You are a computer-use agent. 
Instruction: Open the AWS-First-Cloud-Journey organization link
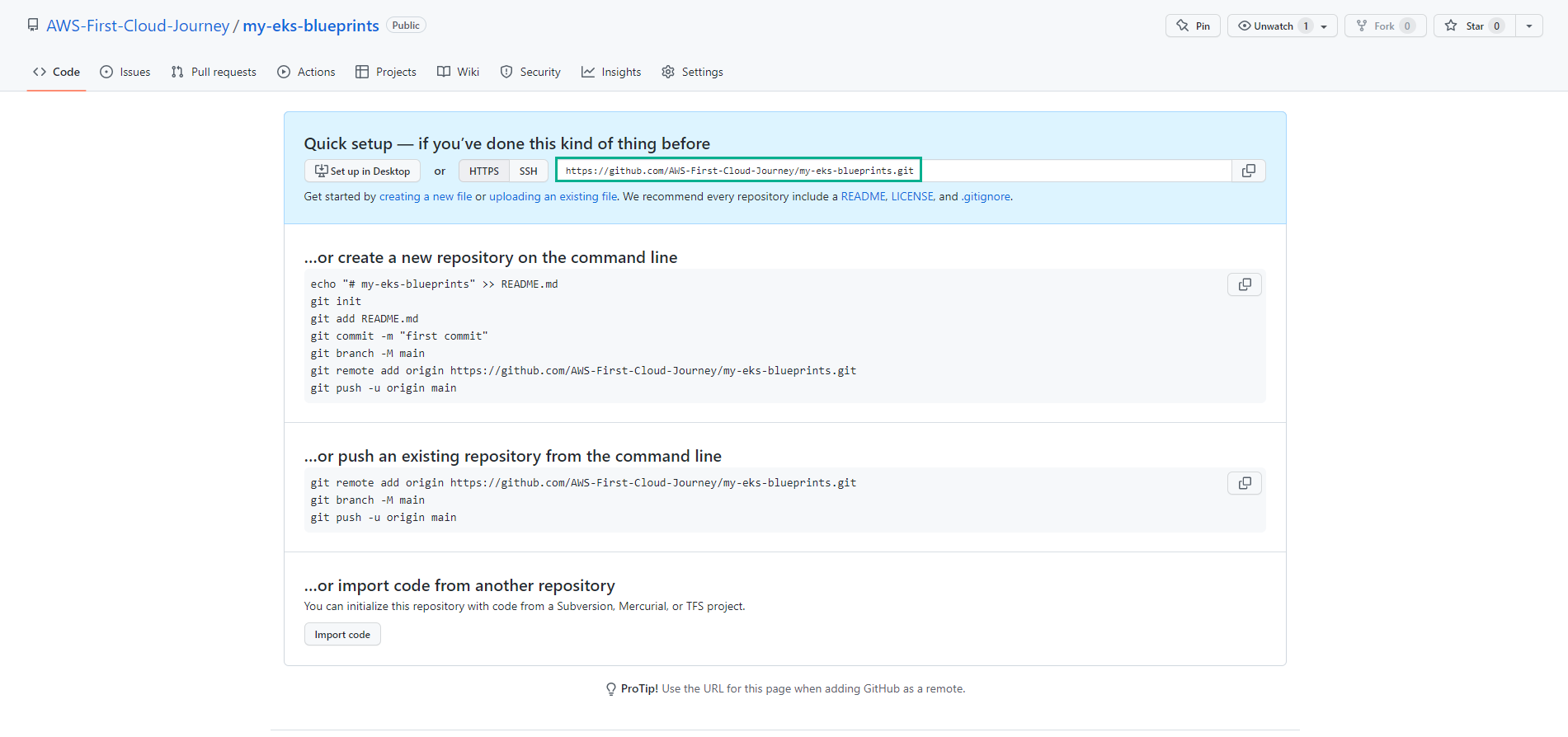(138, 26)
